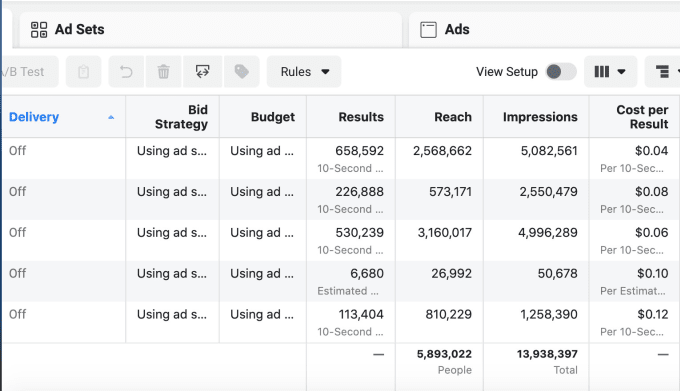The image size is (680, 391).
Task: Click the Estimated label under 6,680
Action: [348, 291]
